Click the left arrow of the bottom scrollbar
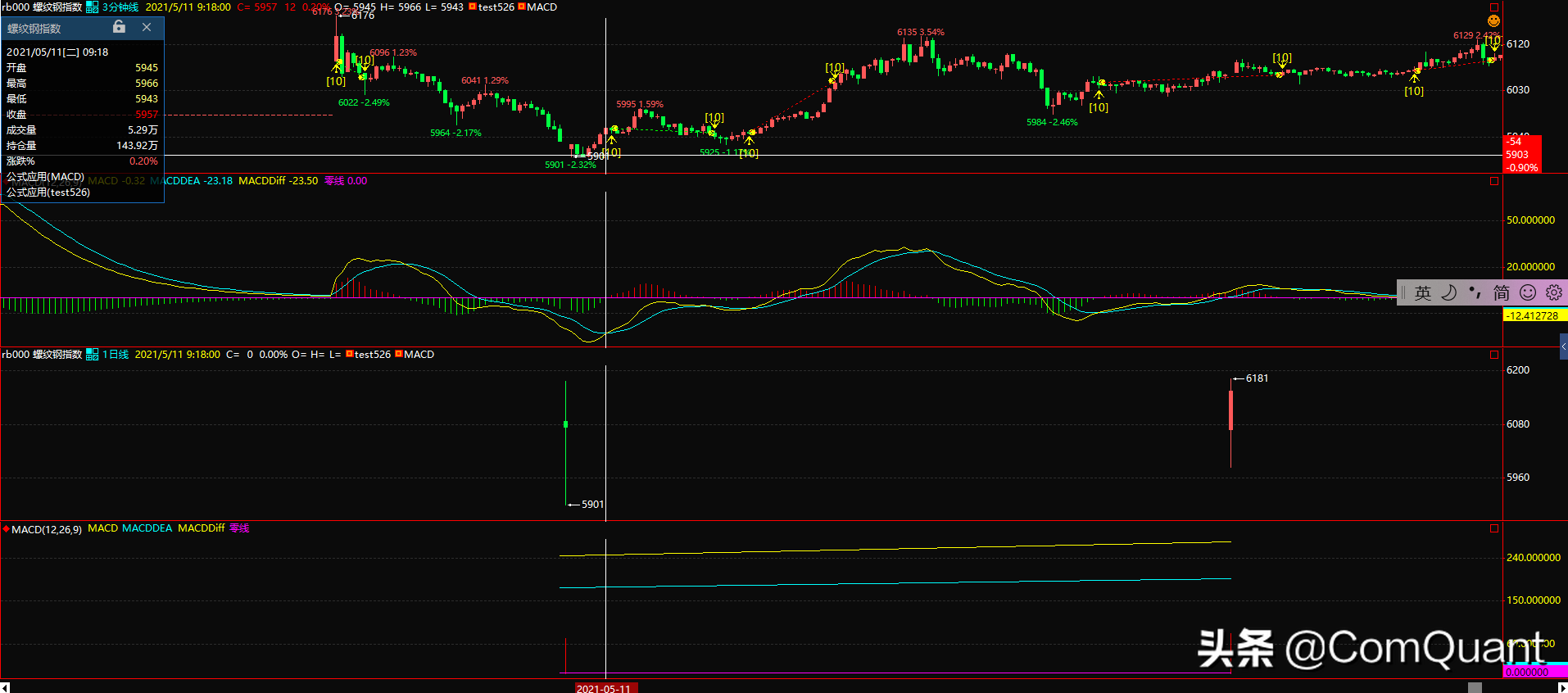 pyautogui.click(x=5, y=687)
